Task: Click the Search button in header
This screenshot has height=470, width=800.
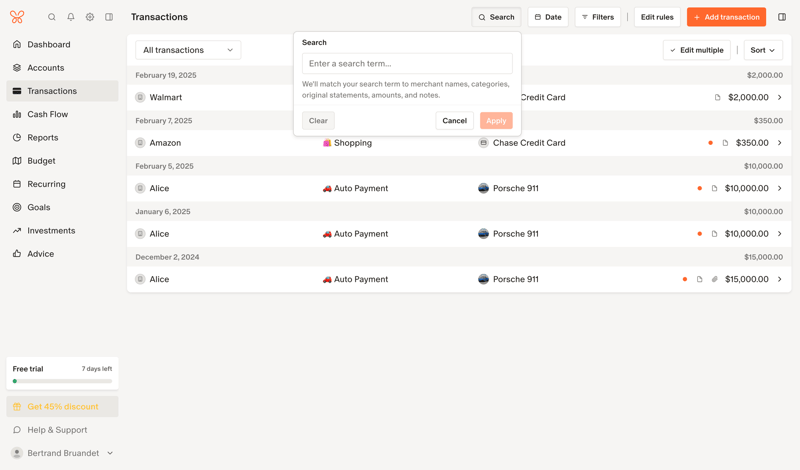Action: pos(496,17)
